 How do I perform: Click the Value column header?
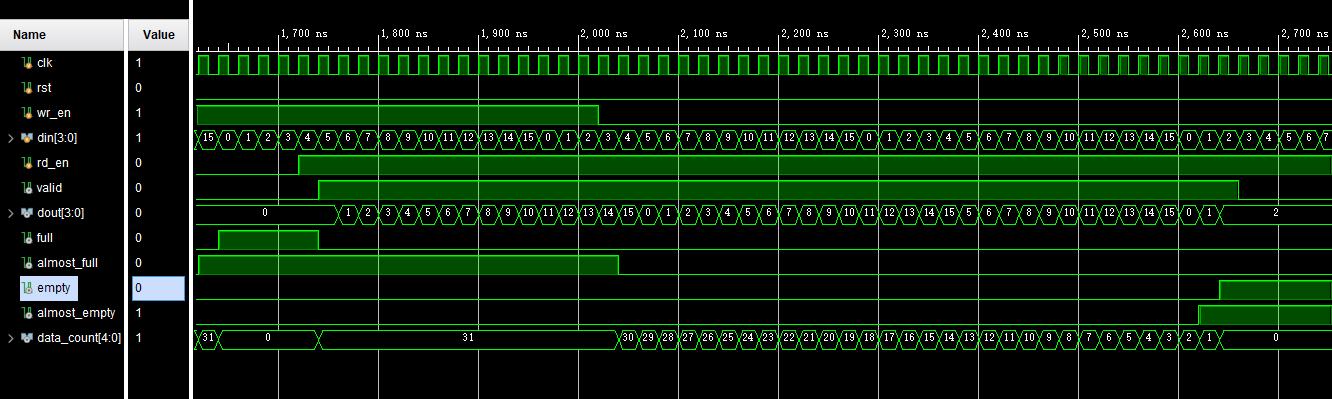[158, 35]
